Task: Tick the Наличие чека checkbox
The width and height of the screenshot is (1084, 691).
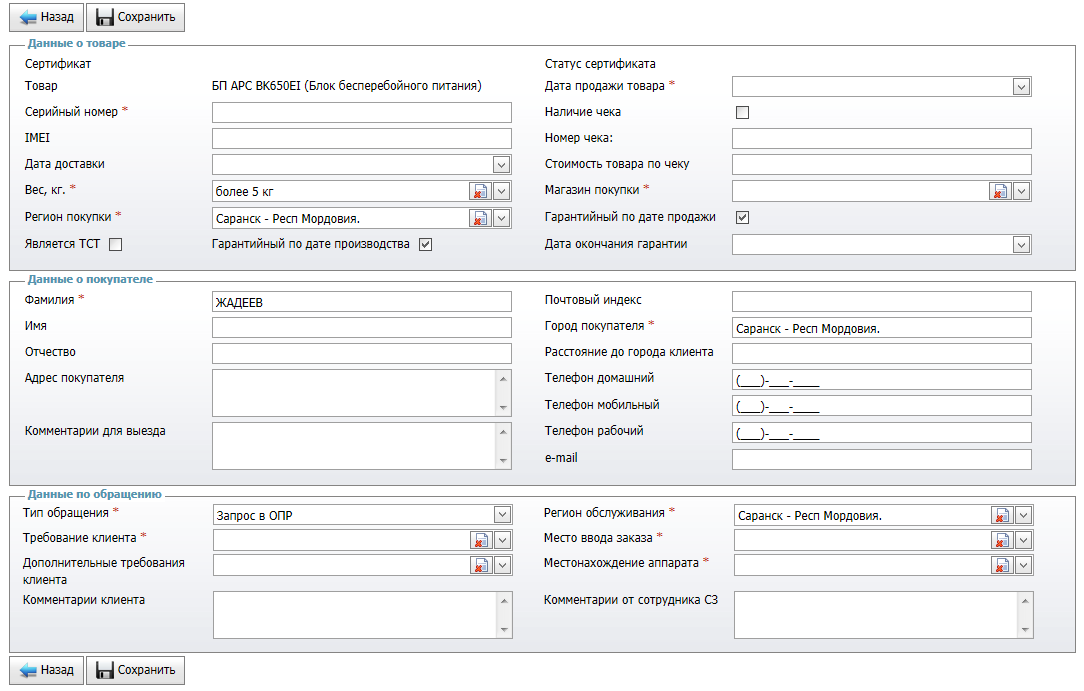Action: coord(742,112)
